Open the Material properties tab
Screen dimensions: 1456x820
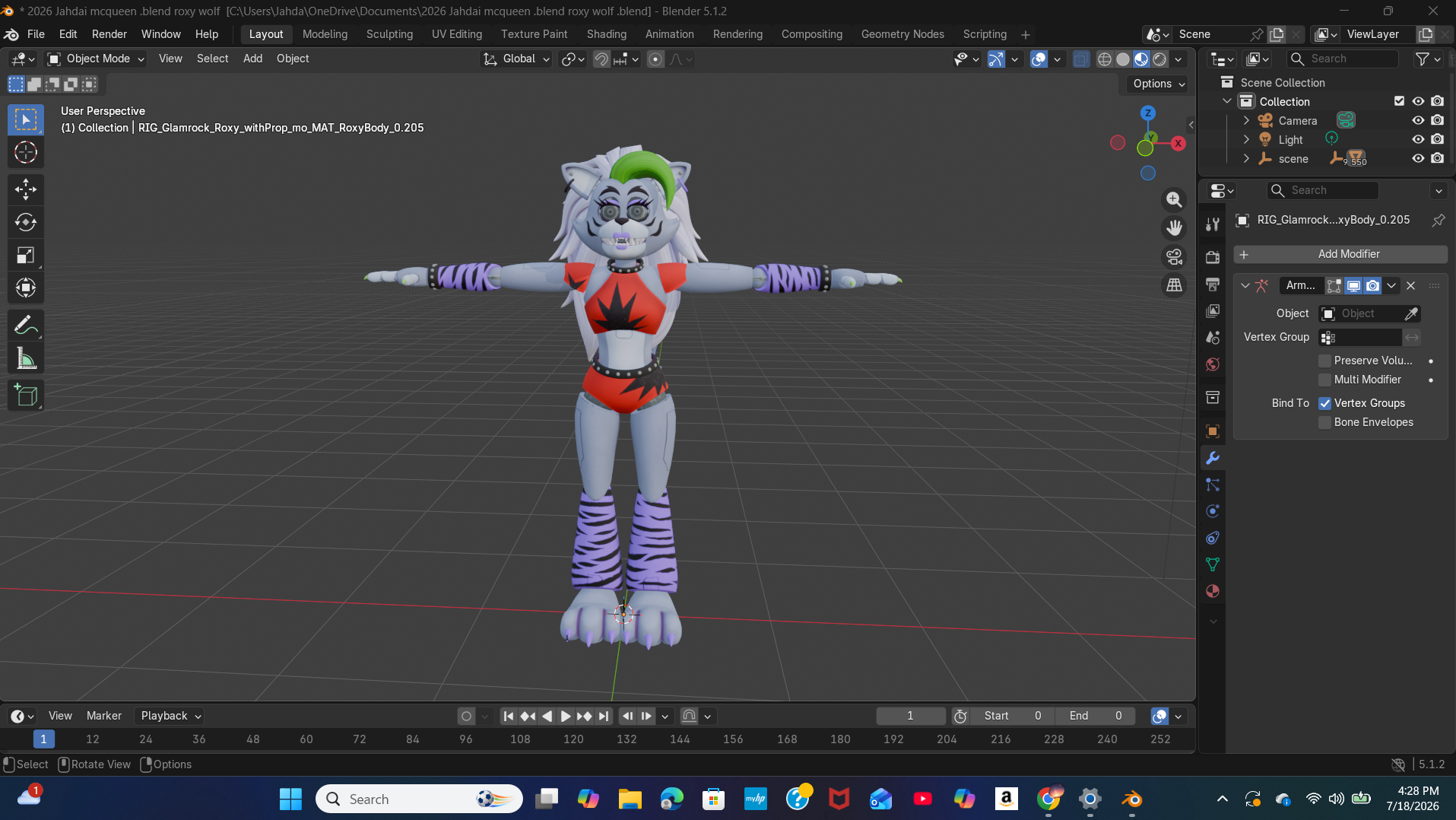1213,591
